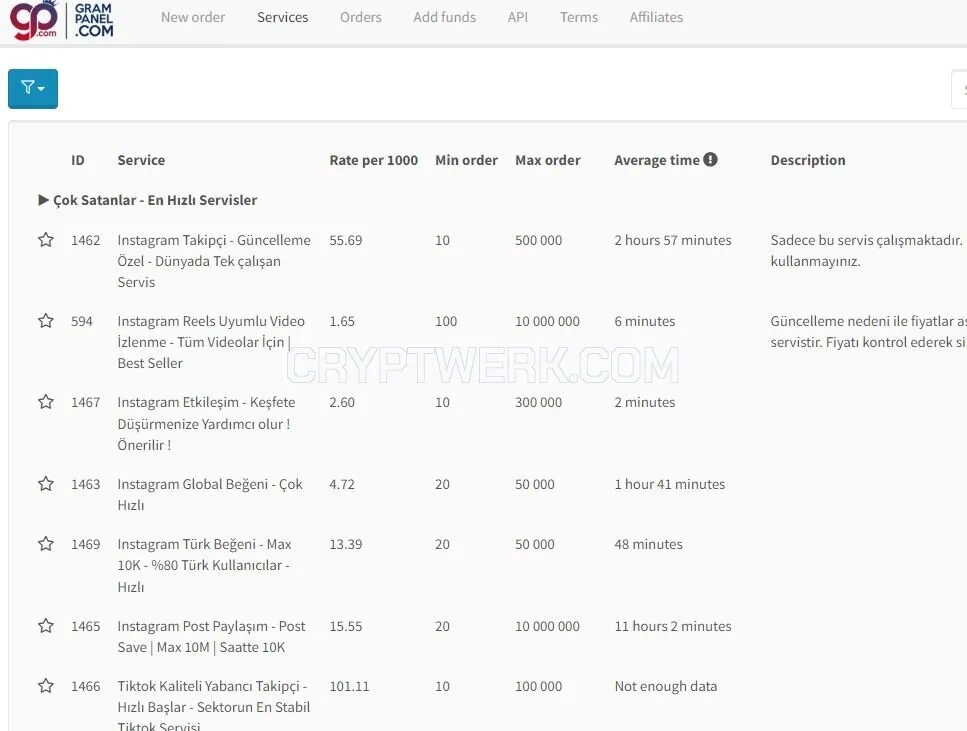The image size is (967, 731).
Task: Click the Max order column header
Action: point(548,160)
